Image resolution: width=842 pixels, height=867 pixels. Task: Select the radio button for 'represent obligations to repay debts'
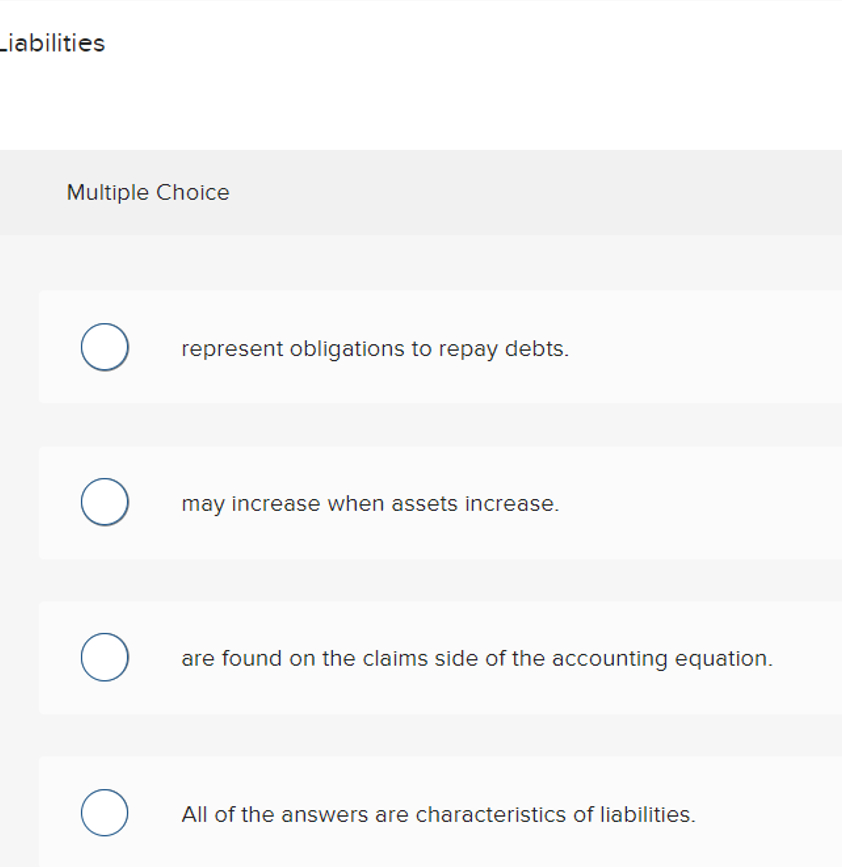click(104, 346)
